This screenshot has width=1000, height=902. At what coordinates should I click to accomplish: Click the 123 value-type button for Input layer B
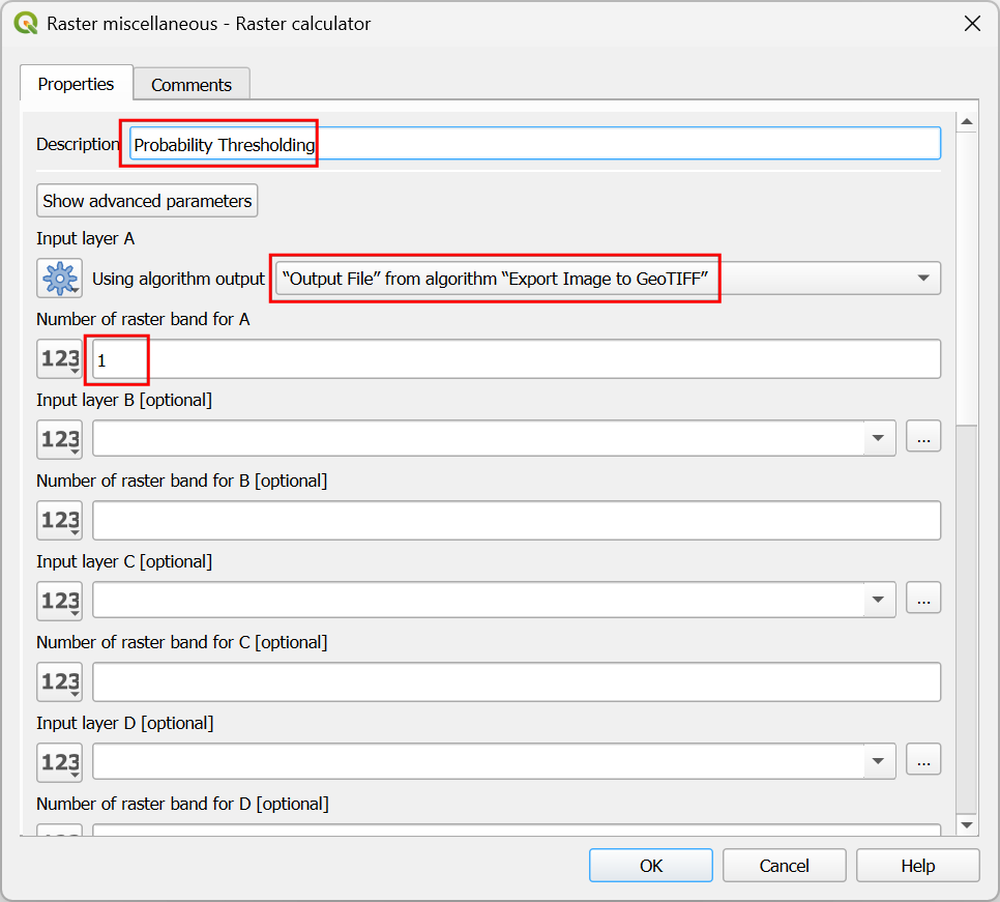click(x=59, y=439)
